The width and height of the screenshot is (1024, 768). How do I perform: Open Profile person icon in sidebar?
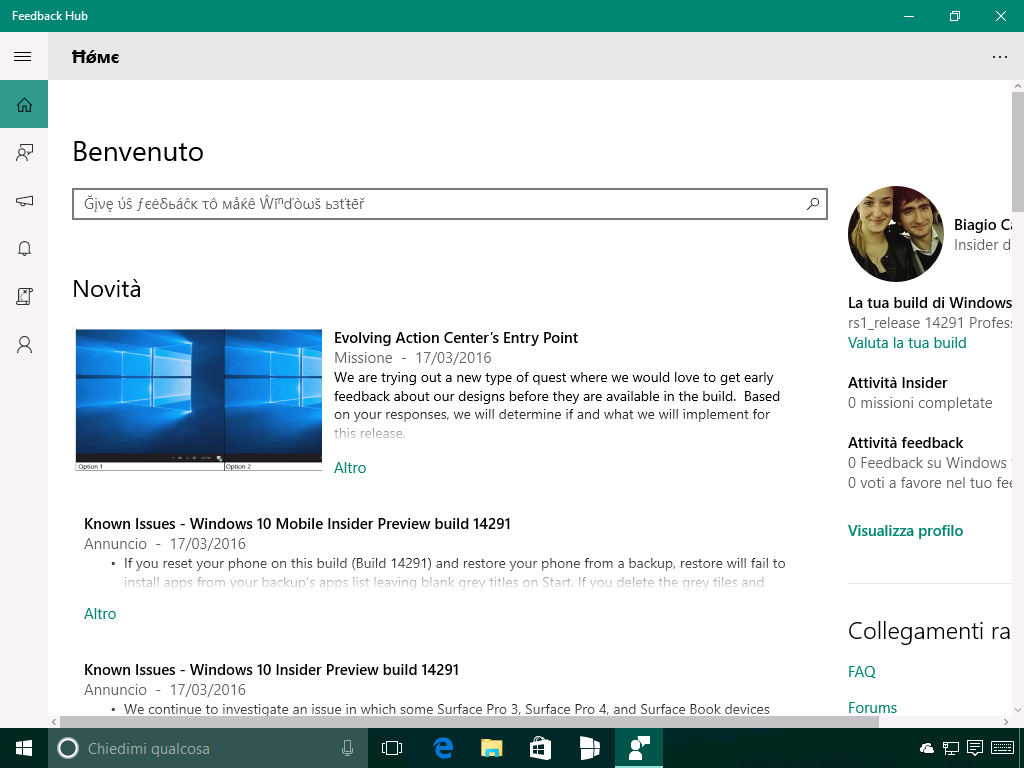click(x=24, y=344)
